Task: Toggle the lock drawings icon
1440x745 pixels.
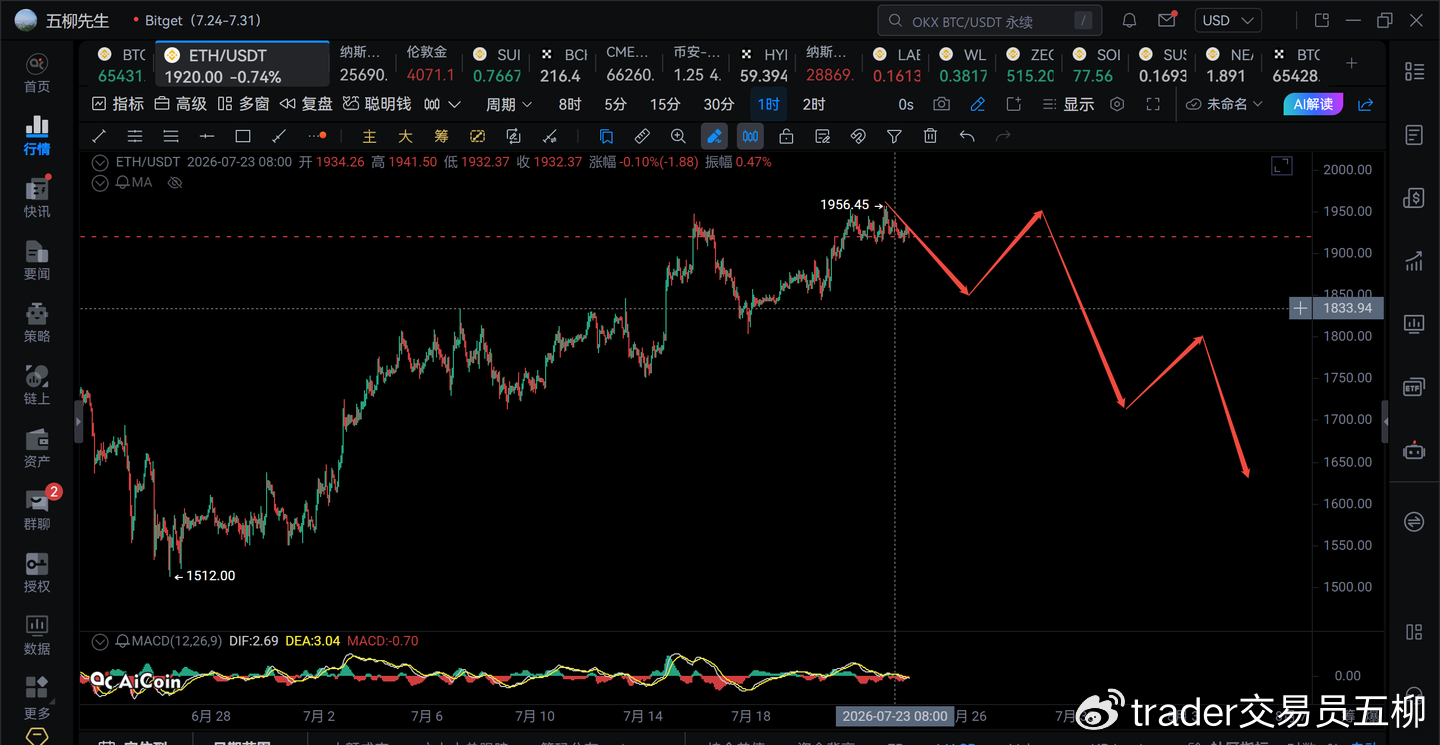Action: [786, 136]
